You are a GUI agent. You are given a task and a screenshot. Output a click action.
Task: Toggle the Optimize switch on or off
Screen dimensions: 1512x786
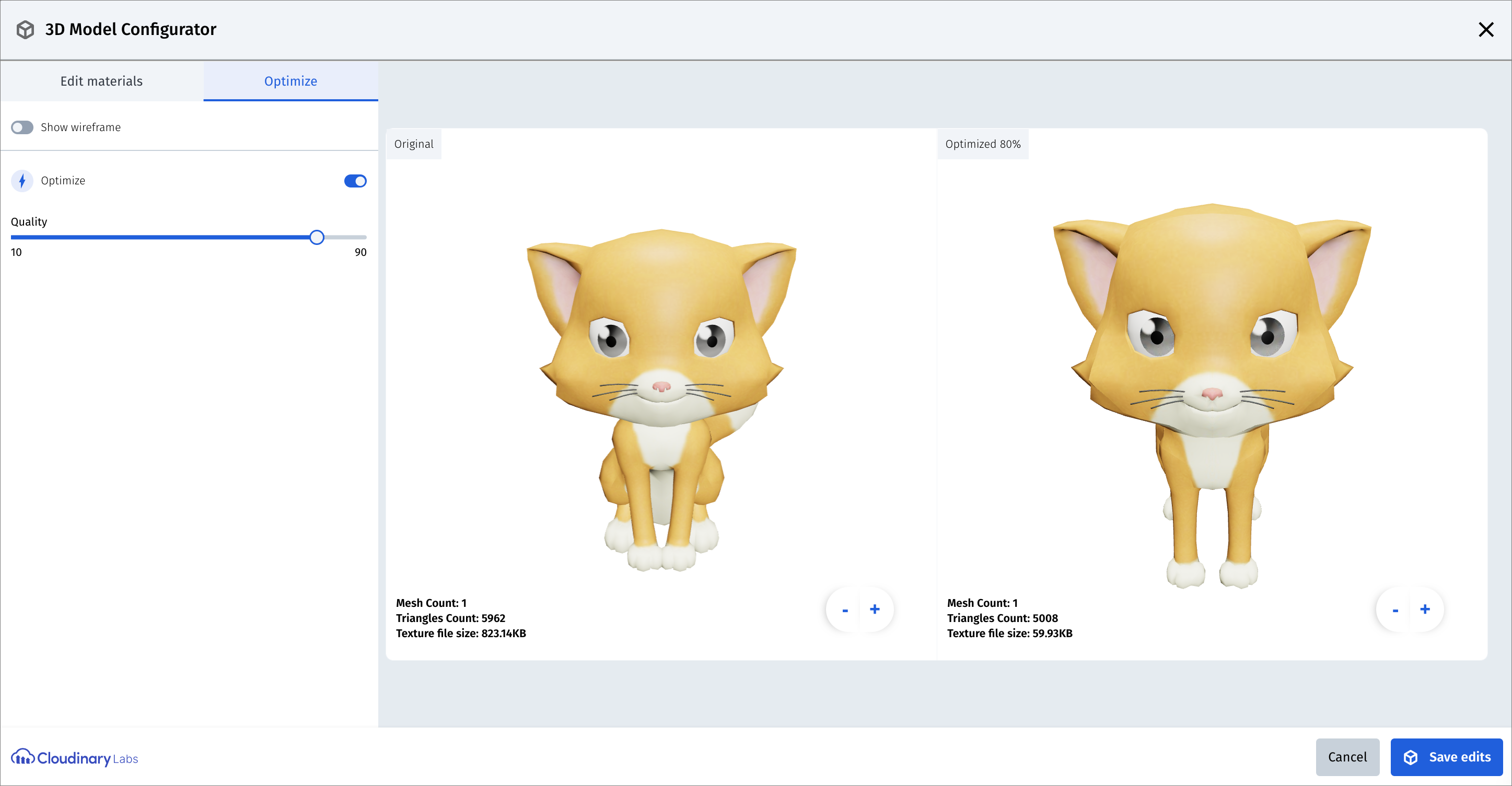[356, 181]
